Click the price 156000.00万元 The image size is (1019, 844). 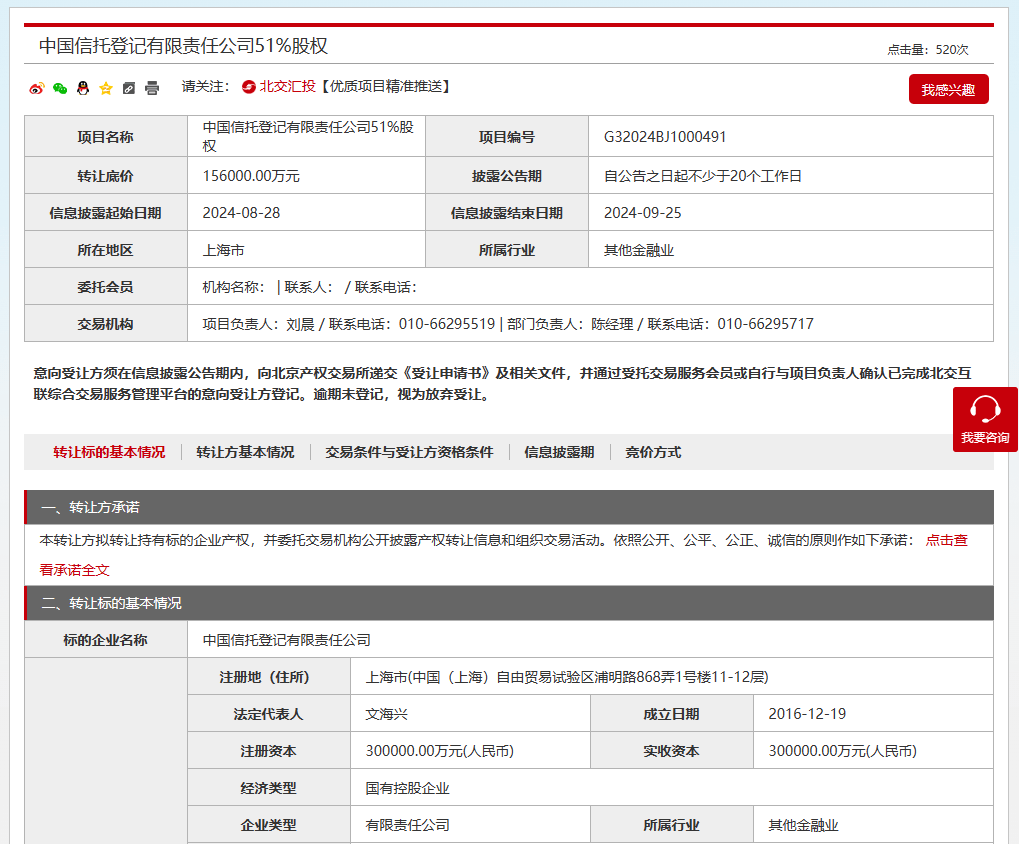click(251, 176)
